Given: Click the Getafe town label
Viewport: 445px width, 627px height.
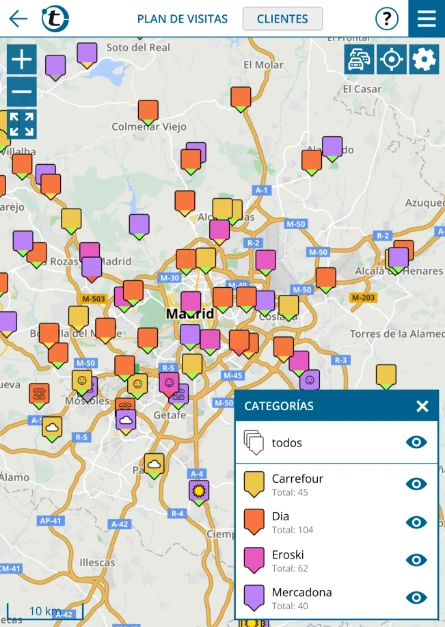Looking at the screenshot, I should pyautogui.click(x=170, y=415).
